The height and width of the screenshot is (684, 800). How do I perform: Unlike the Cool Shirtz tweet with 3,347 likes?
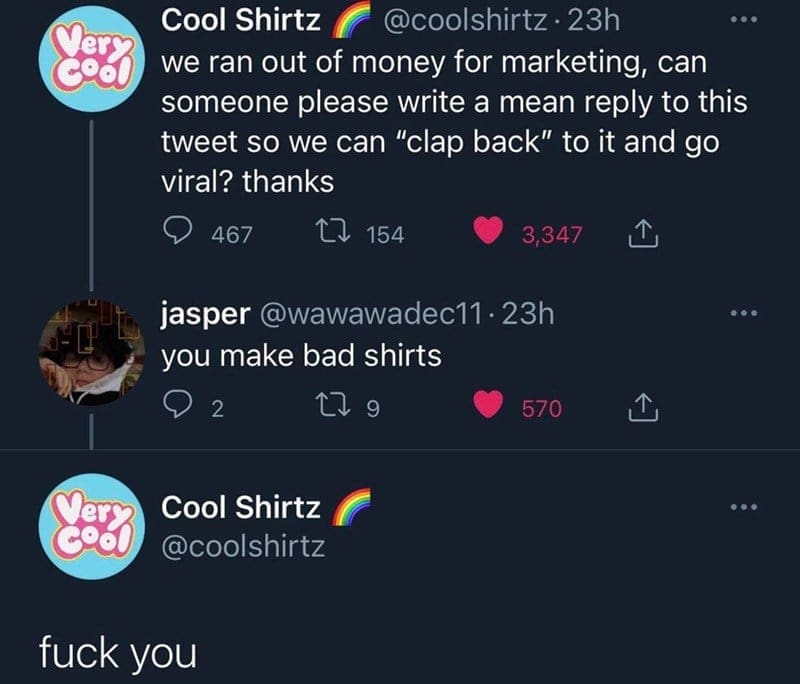488,231
